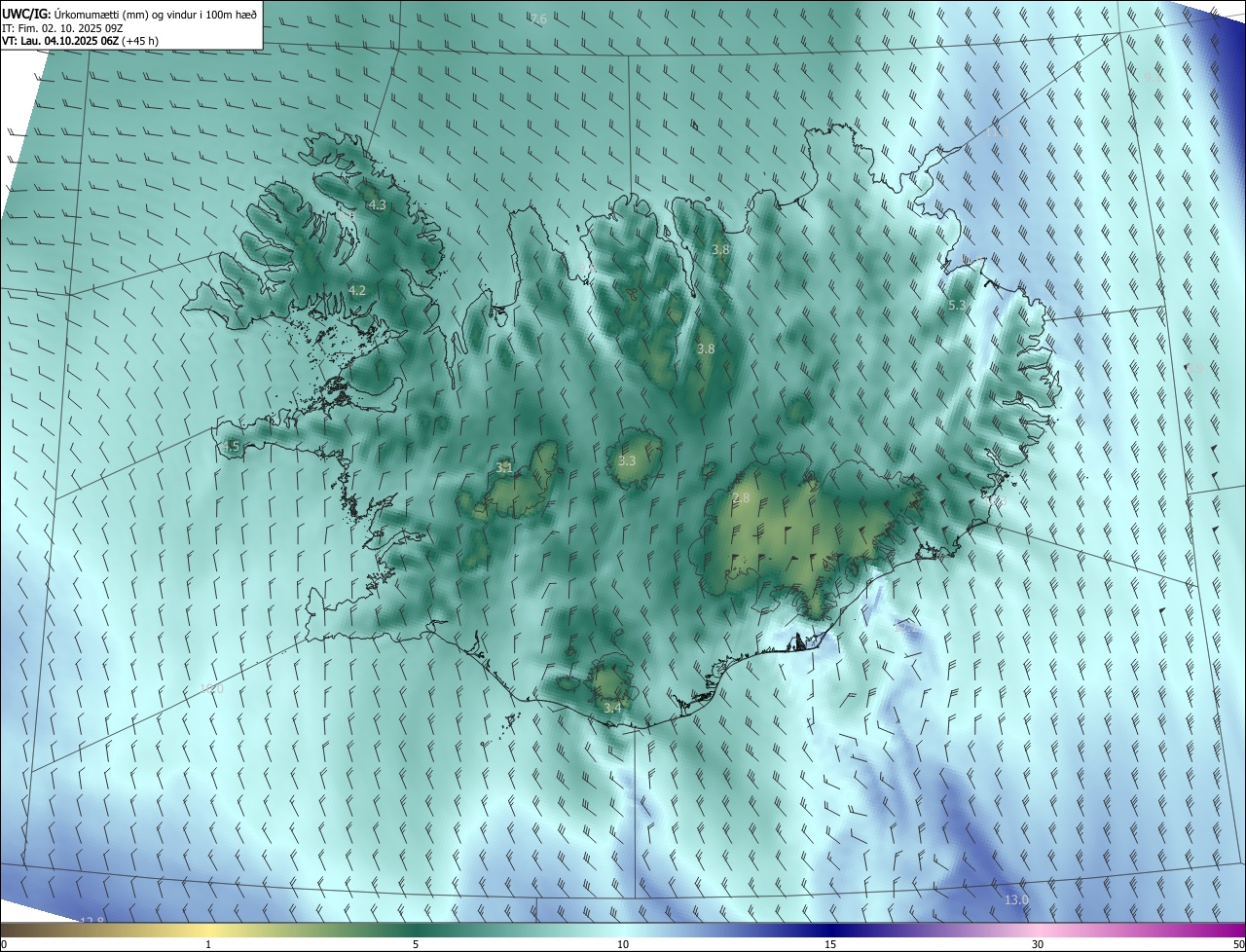Click the 3.4 value near the south coast

[x=612, y=708]
